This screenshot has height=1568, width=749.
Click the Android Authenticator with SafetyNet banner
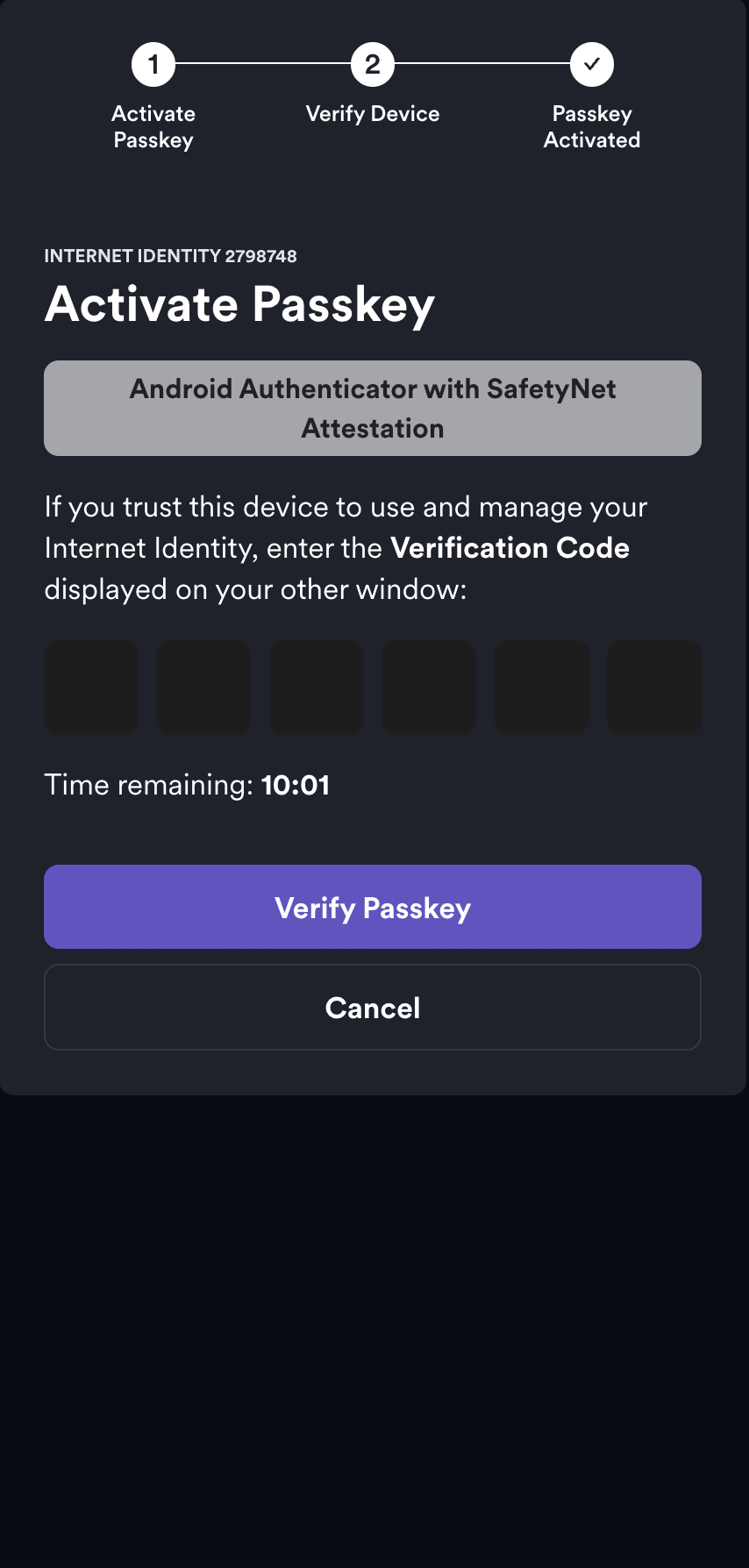pos(373,408)
